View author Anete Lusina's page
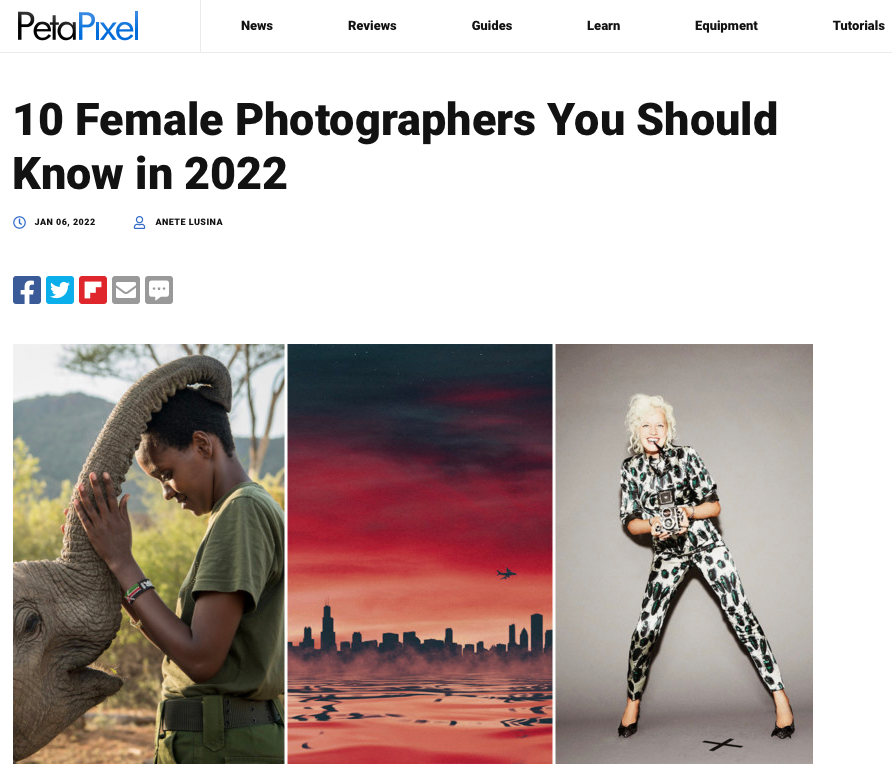Screen dimensions: 892x780 189,222
